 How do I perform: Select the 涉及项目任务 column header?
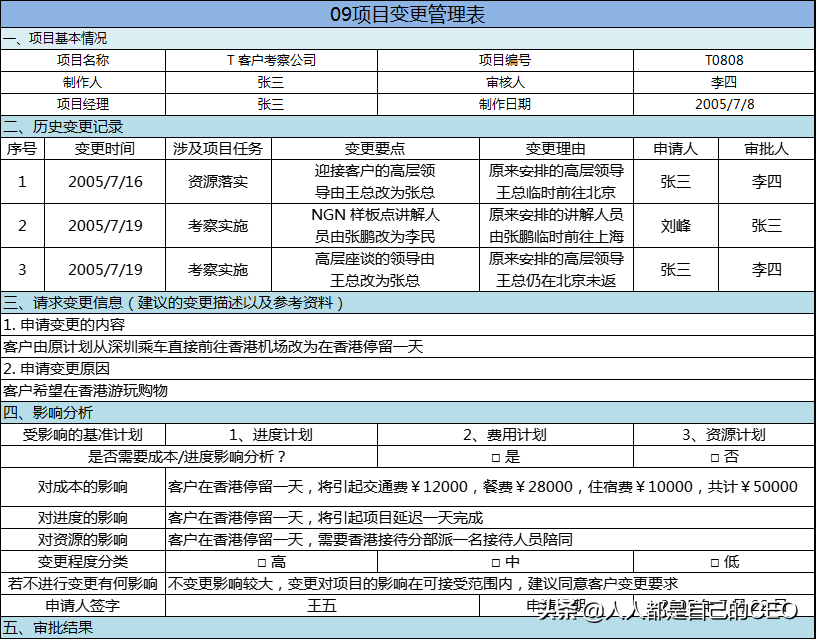point(218,149)
